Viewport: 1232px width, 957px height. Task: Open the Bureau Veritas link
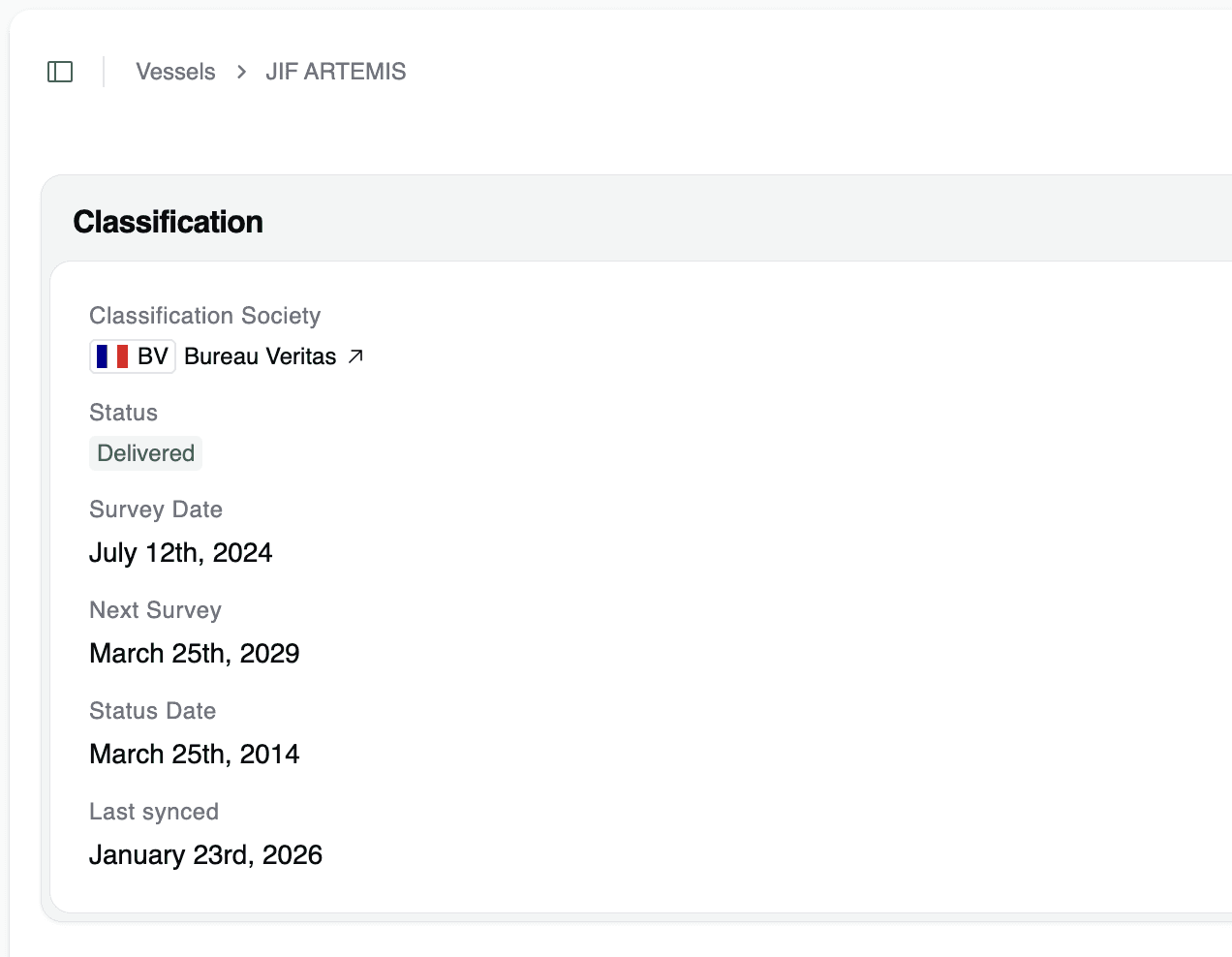tap(260, 356)
